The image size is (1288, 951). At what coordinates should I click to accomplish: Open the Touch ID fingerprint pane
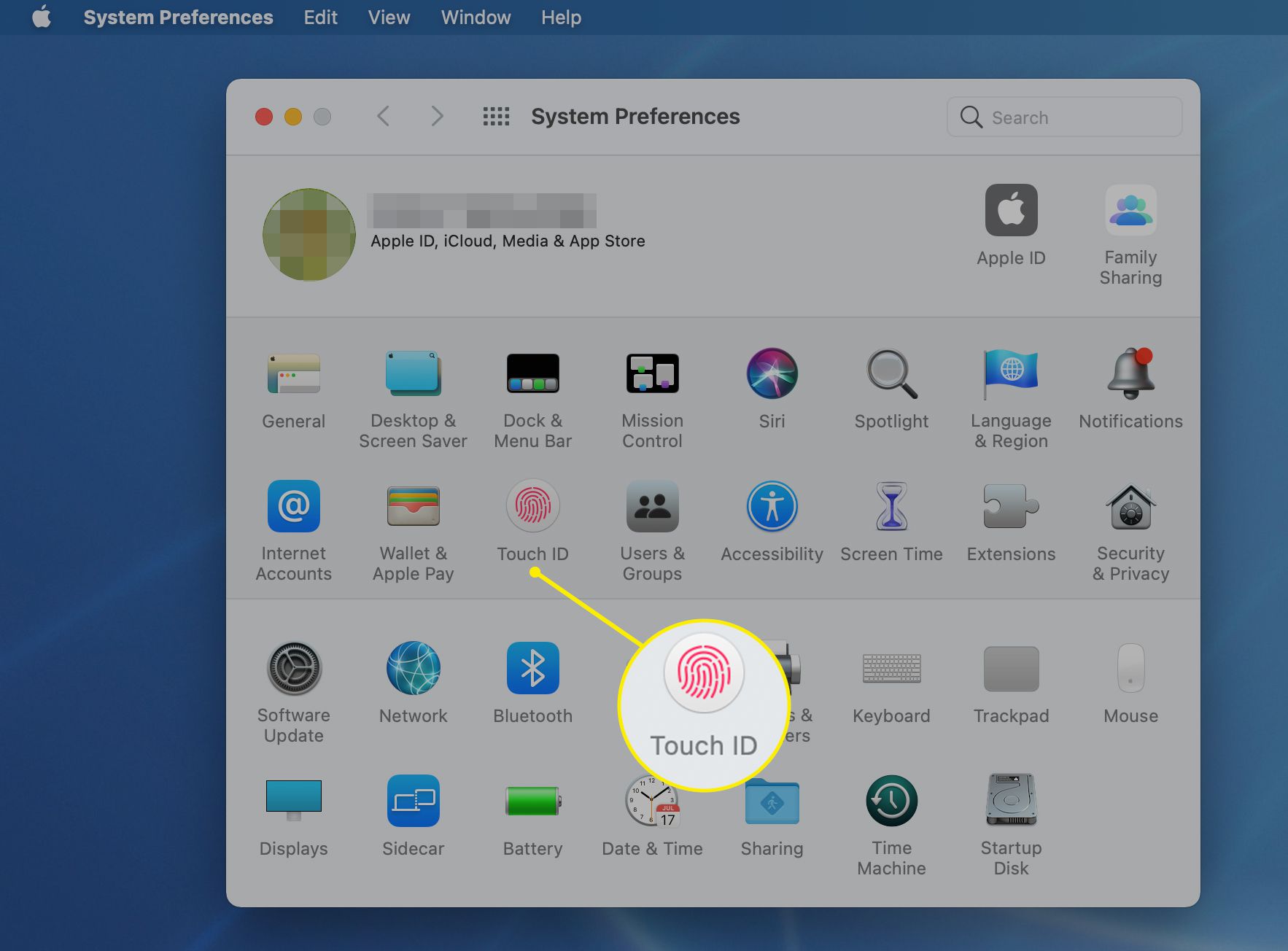click(532, 506)
